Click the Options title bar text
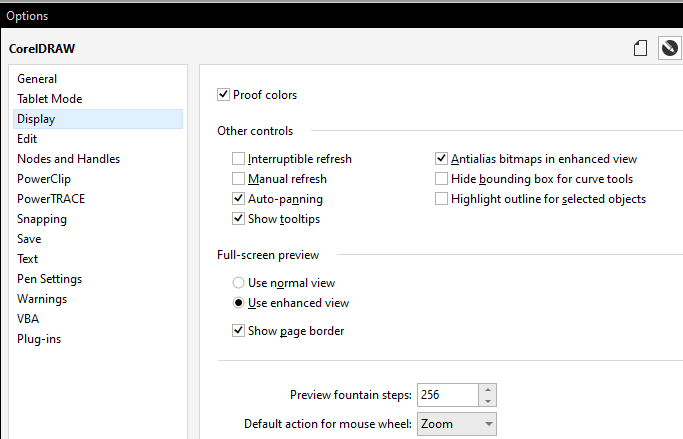This screenshot has width=683, height=439. point(27,16)
